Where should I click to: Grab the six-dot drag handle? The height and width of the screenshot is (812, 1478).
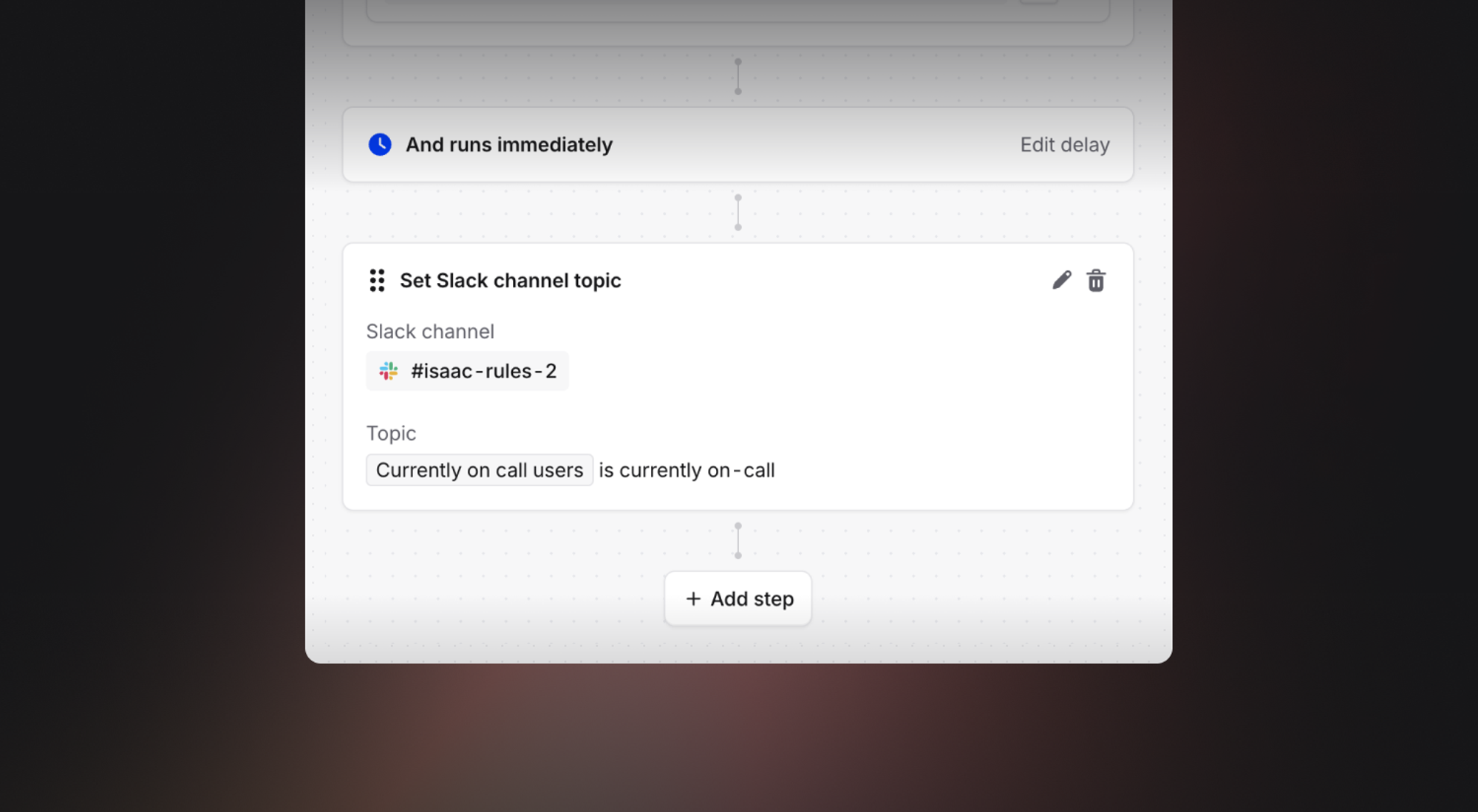(x=377, y=281)
